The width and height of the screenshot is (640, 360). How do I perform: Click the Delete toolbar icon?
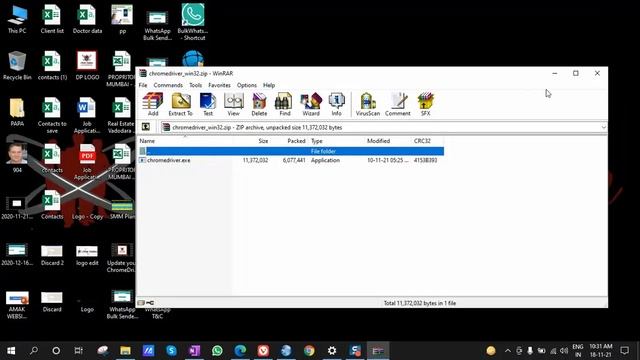(259, 104)
